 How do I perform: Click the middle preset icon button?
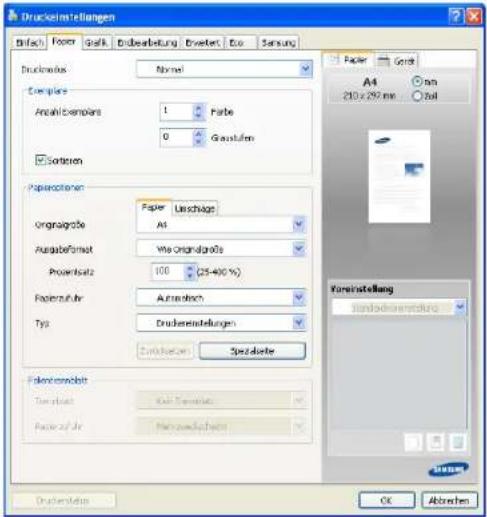(436, 442)
